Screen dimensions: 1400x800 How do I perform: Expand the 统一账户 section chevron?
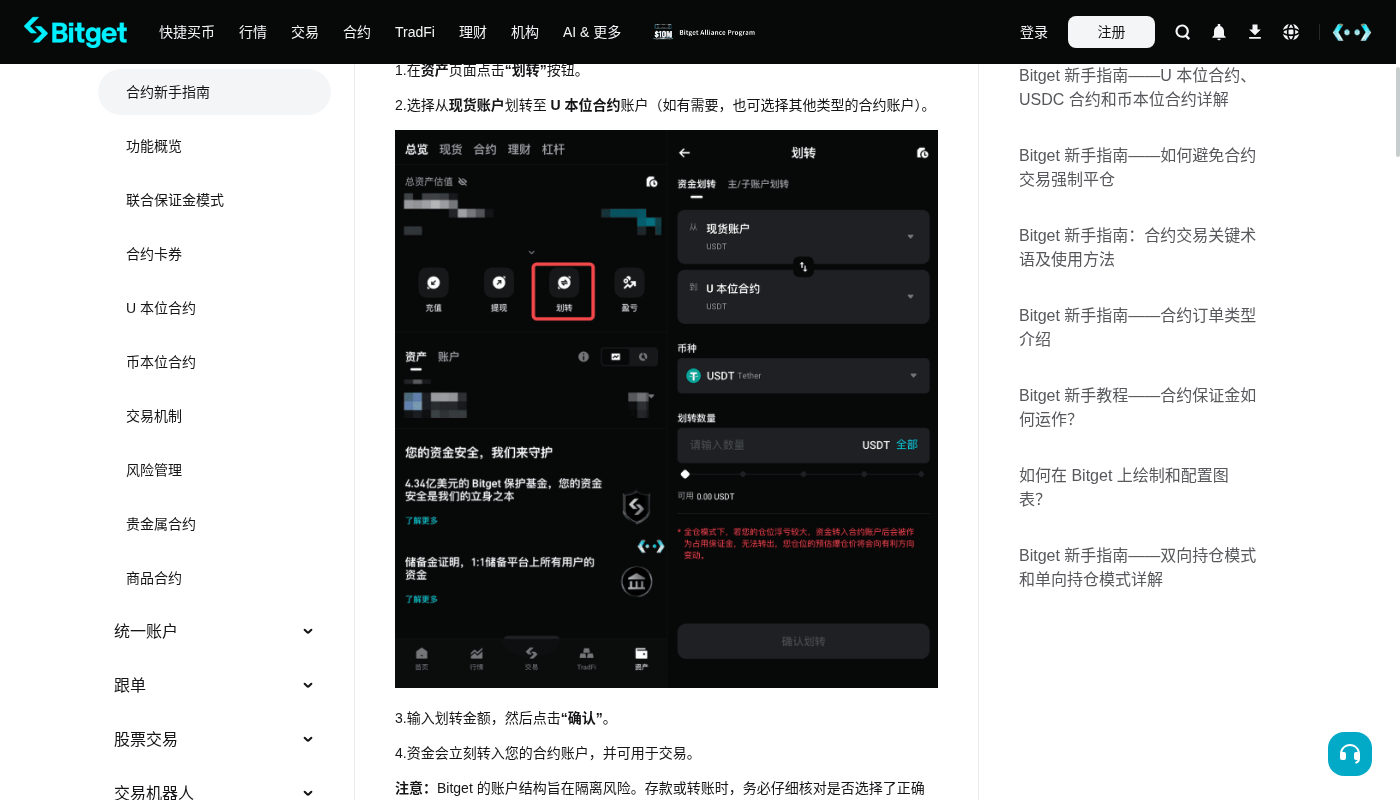308,631
